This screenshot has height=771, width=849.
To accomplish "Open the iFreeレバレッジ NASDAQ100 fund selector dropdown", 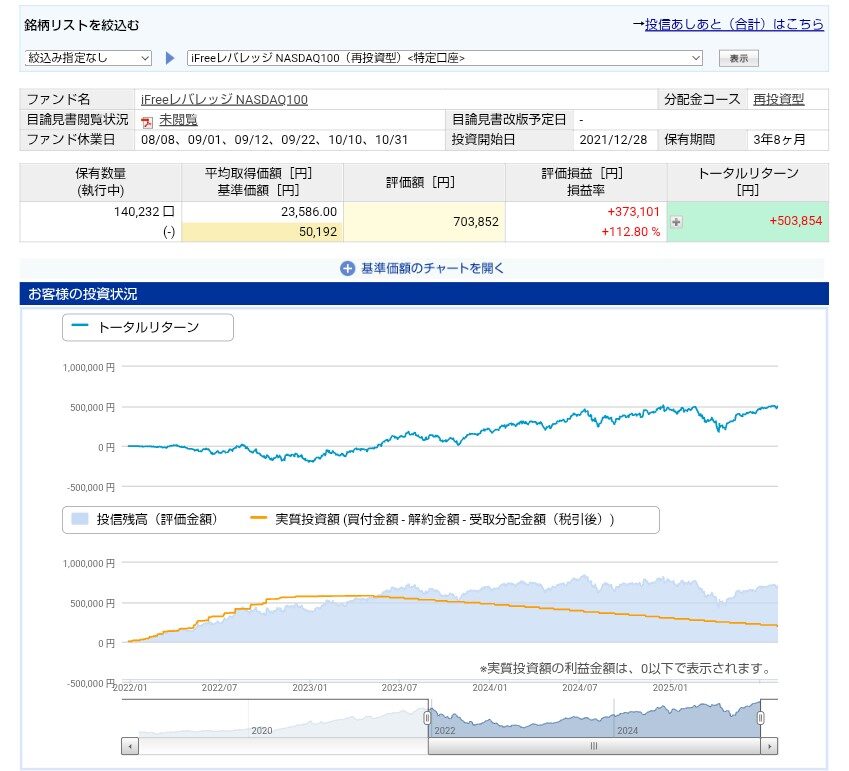I will click(445, 58).
